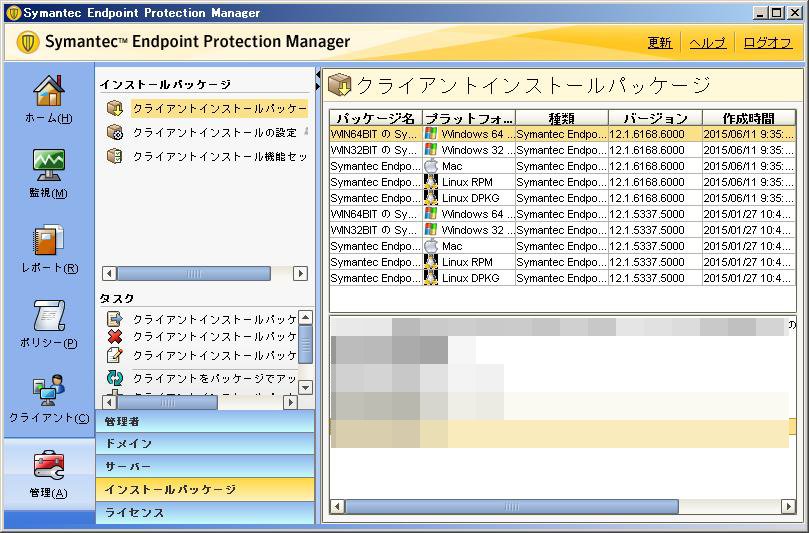Open the ドメイン domains section
The width and height of the screenshot is (809, 533).
(205, 443)
